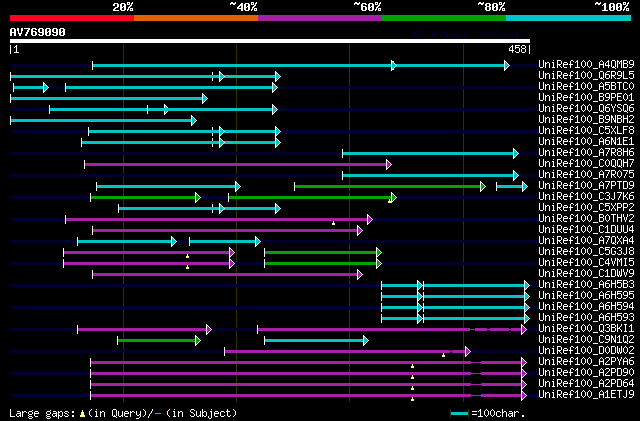Click the green ~80% identity legend segment
This screenshot has width=640, height=421.
[x=444, y=18]
